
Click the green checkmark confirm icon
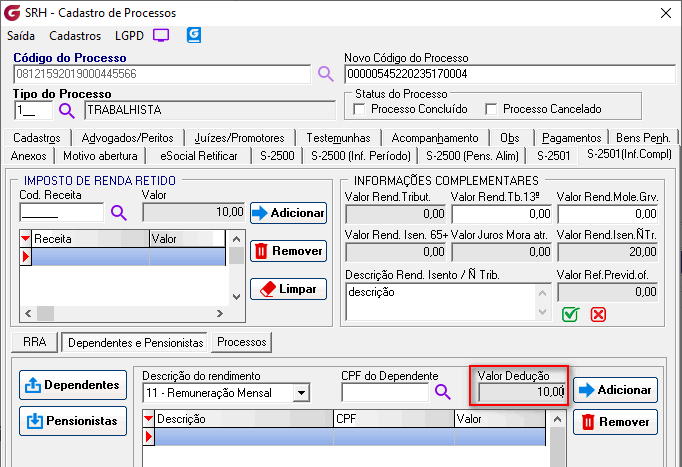(x=570, y=314)
